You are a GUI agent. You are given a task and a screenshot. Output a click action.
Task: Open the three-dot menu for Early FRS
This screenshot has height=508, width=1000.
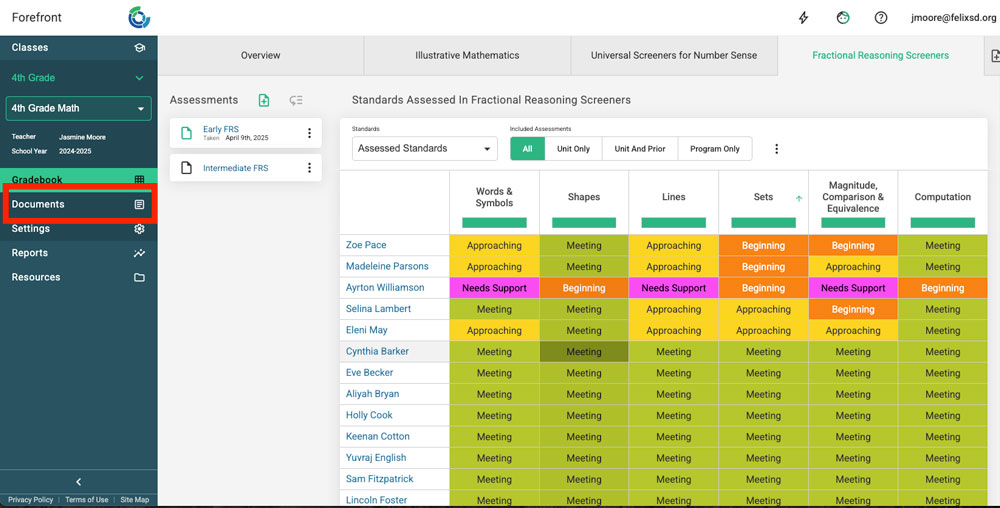[x=309, y=134]
